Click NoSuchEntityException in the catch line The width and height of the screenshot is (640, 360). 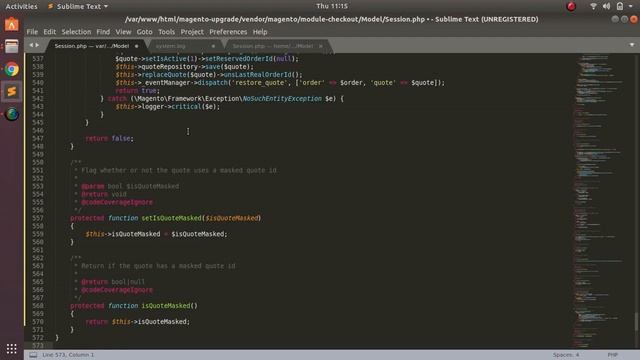click(x=282, y=99)
